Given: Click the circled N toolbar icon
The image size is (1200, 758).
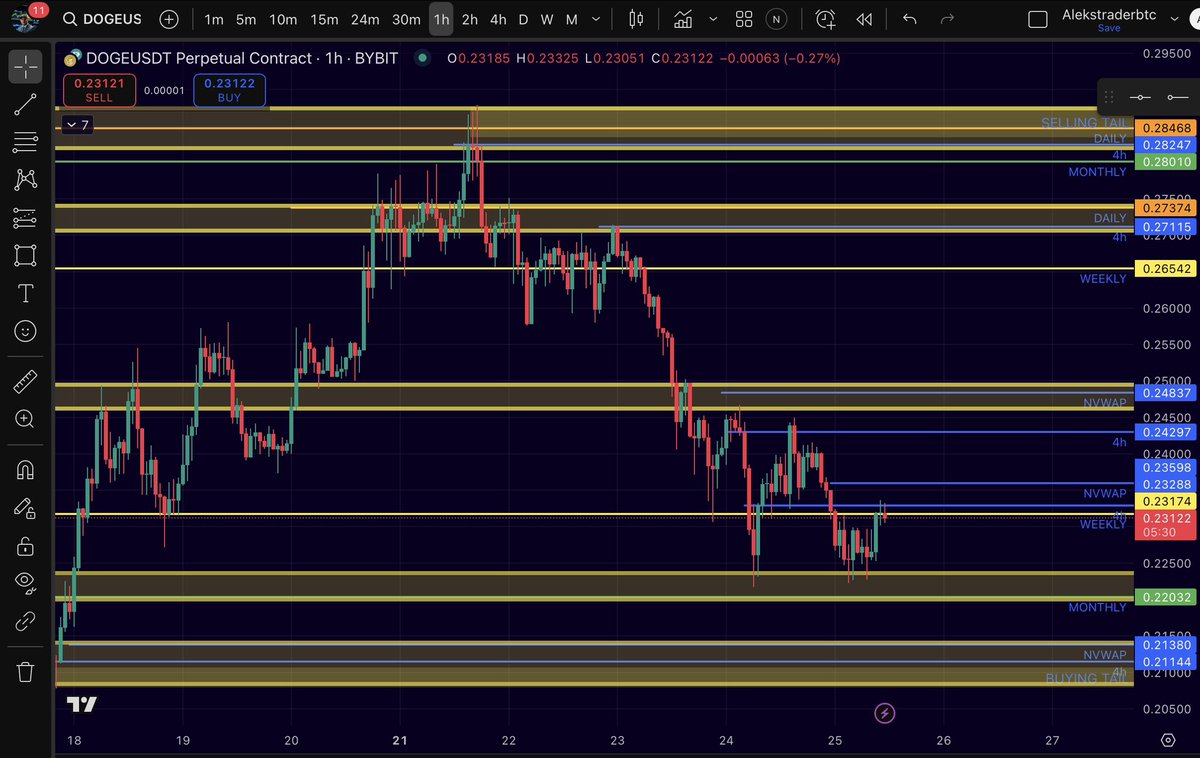Looking at the screenshot, I should point(777,19).
